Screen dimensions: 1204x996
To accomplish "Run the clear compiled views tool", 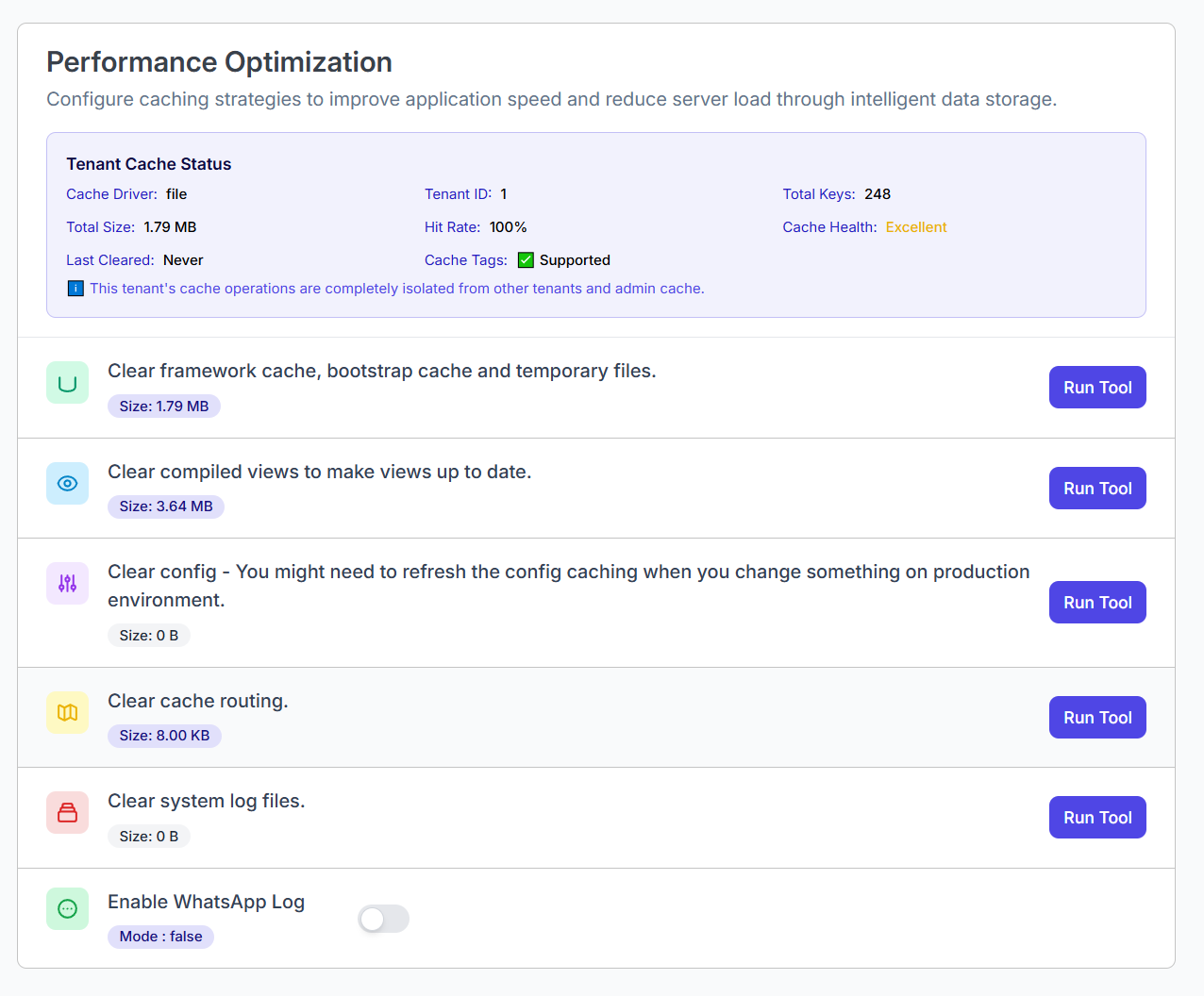I will (1097, 488).
